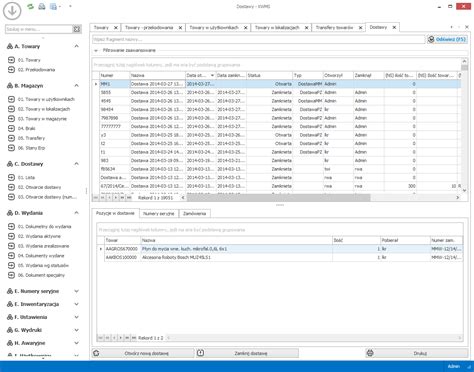Click the group icon beside 'A. Towary' header

[x=10, y=46]
